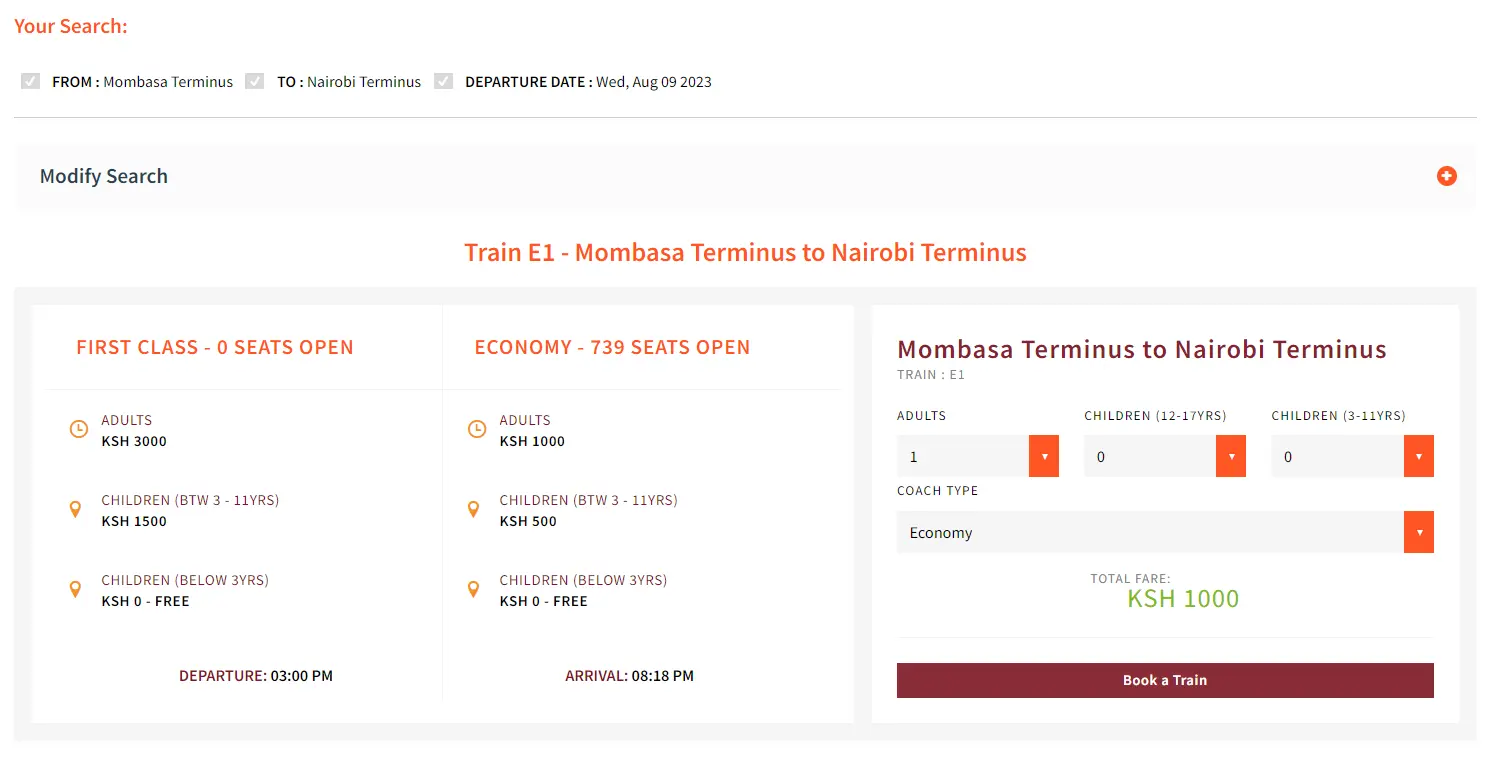Click the Train E1 route title
1493x770 pixels.
pyautogui.click(x=745, y=252)
